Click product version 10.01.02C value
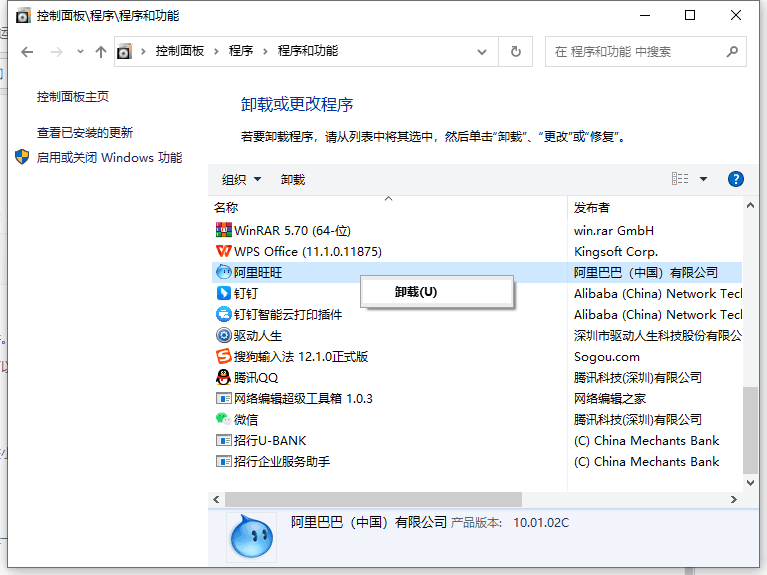The width and height of the screenshot is (767, 575). [x=541, y=523]
